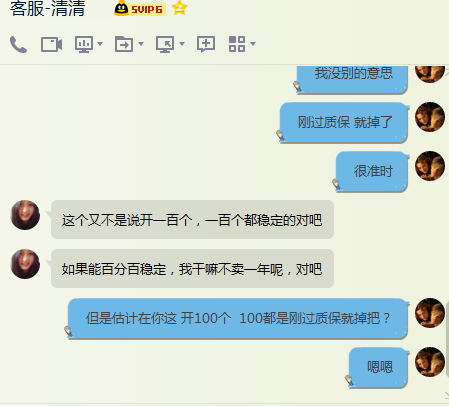Expand dropdown arrow beside presentation icon
This screenshot has height=406, width=449.
(100, 44)
